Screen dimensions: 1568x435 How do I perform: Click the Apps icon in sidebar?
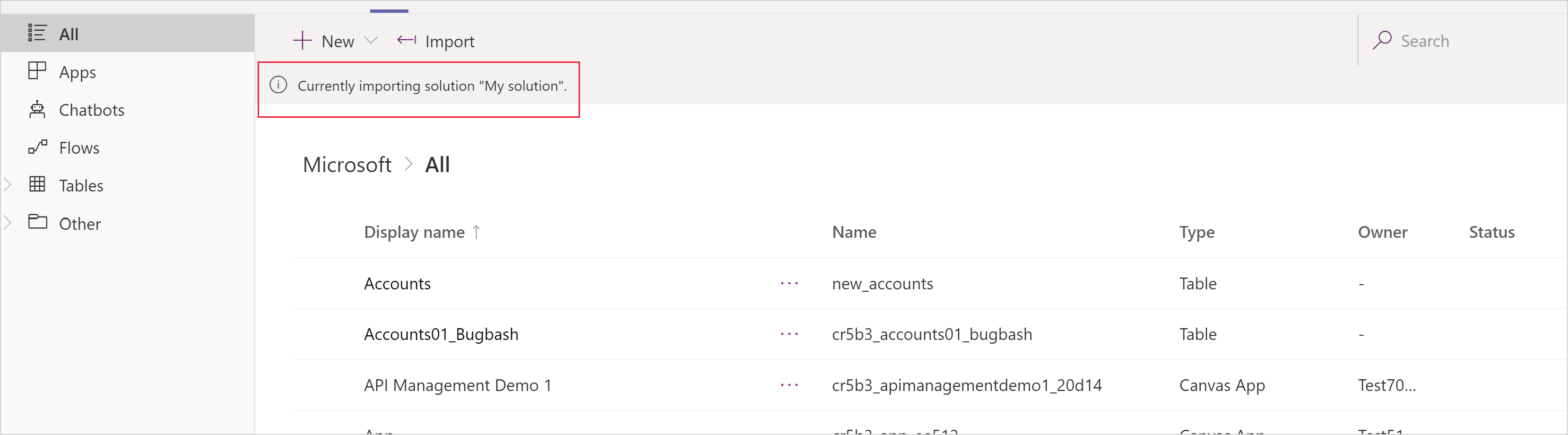(x=37, y=71)
